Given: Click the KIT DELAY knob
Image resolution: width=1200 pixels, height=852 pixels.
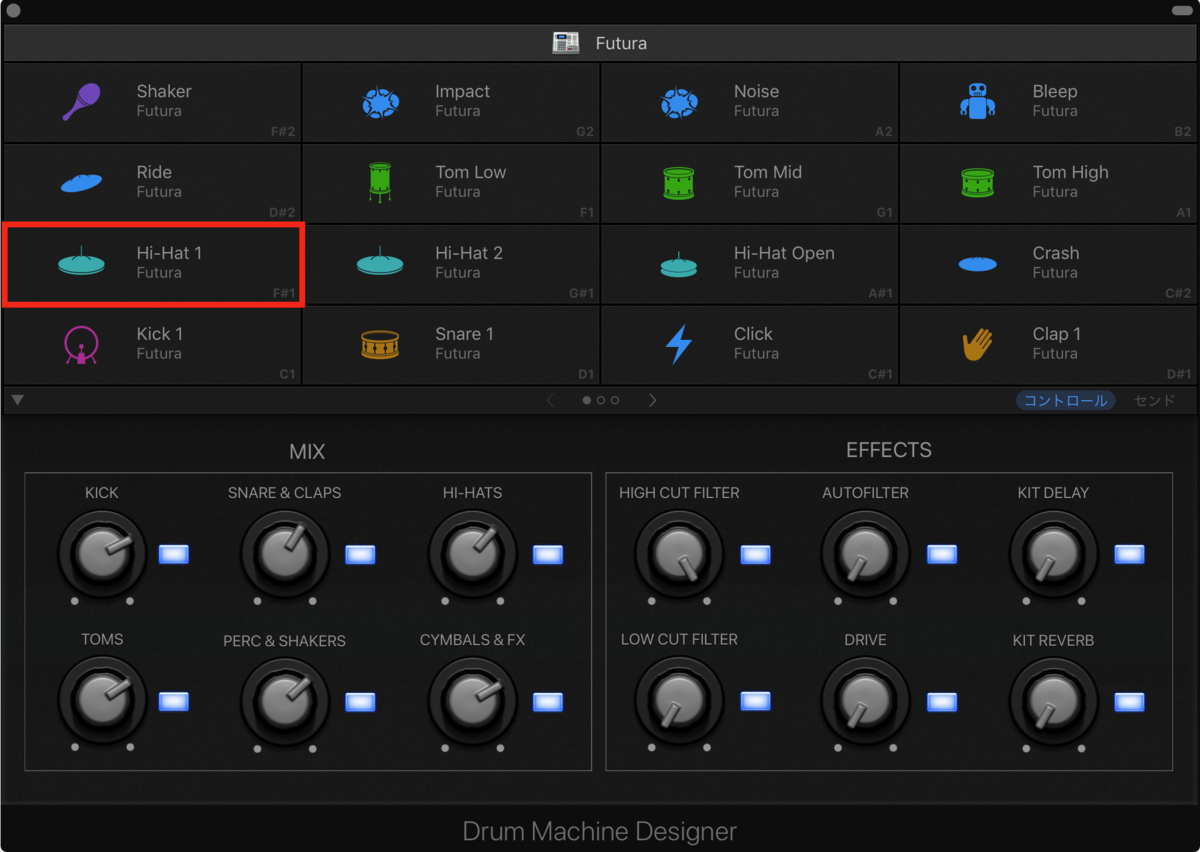Looking at the screenshot, I should tap(1053, 554).
